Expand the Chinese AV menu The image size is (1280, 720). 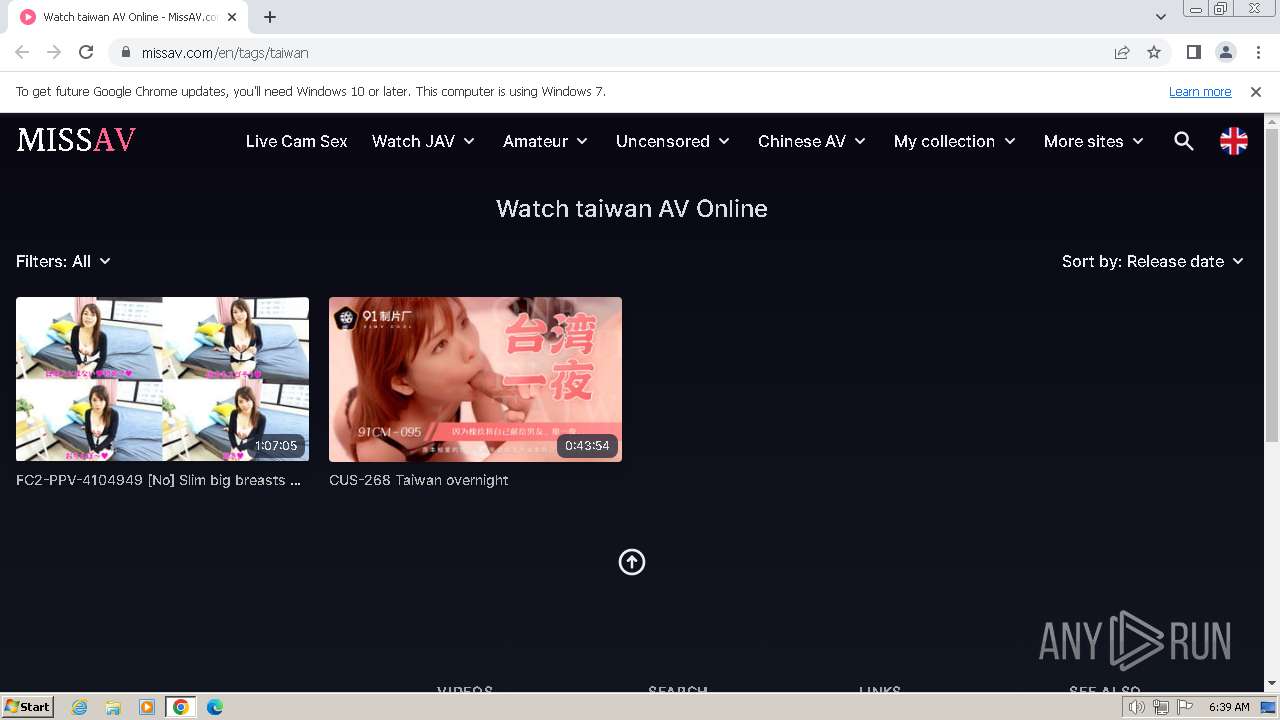tap(812, 141)
